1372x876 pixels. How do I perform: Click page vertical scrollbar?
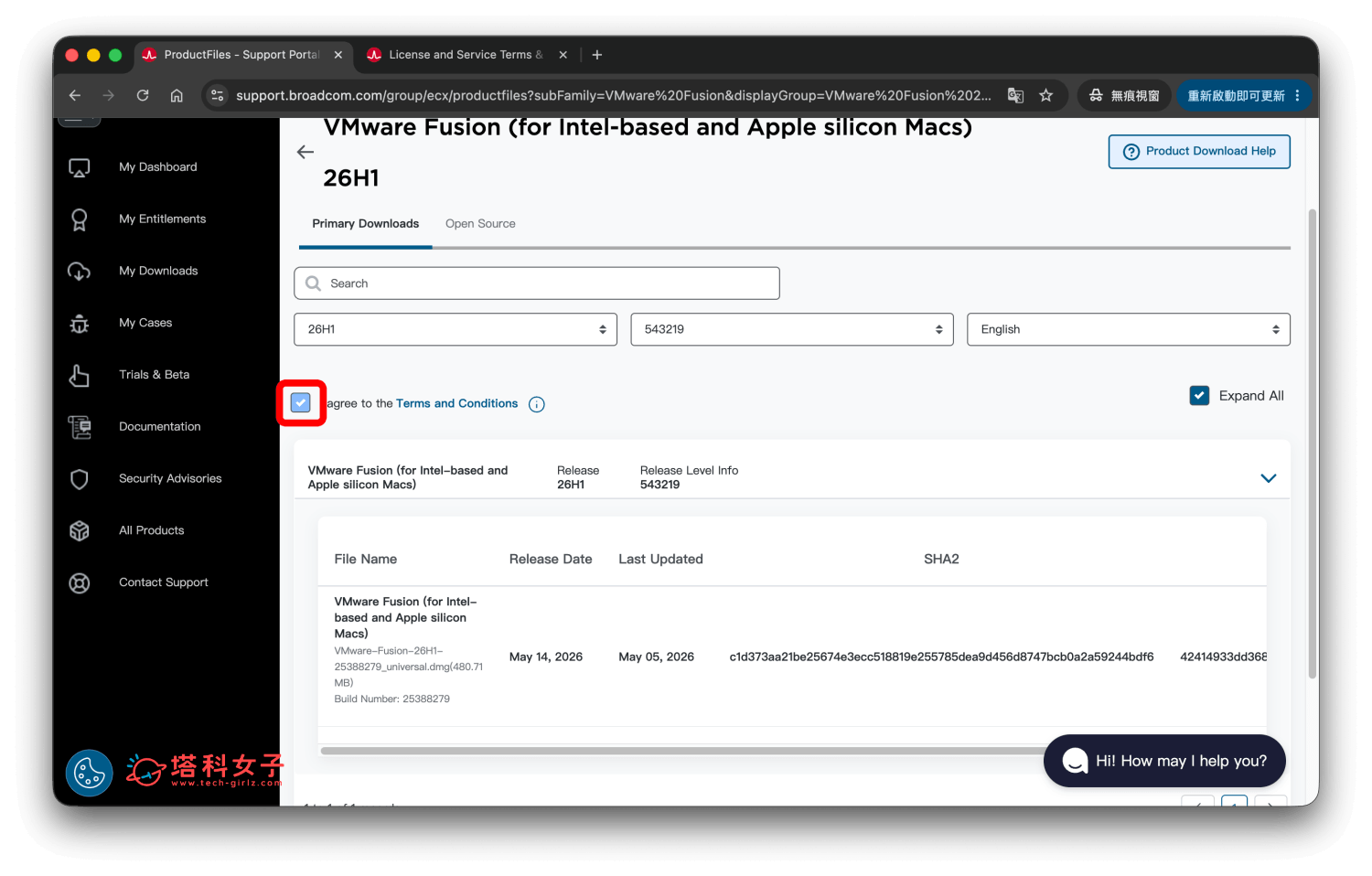(x=1313, y=443)
